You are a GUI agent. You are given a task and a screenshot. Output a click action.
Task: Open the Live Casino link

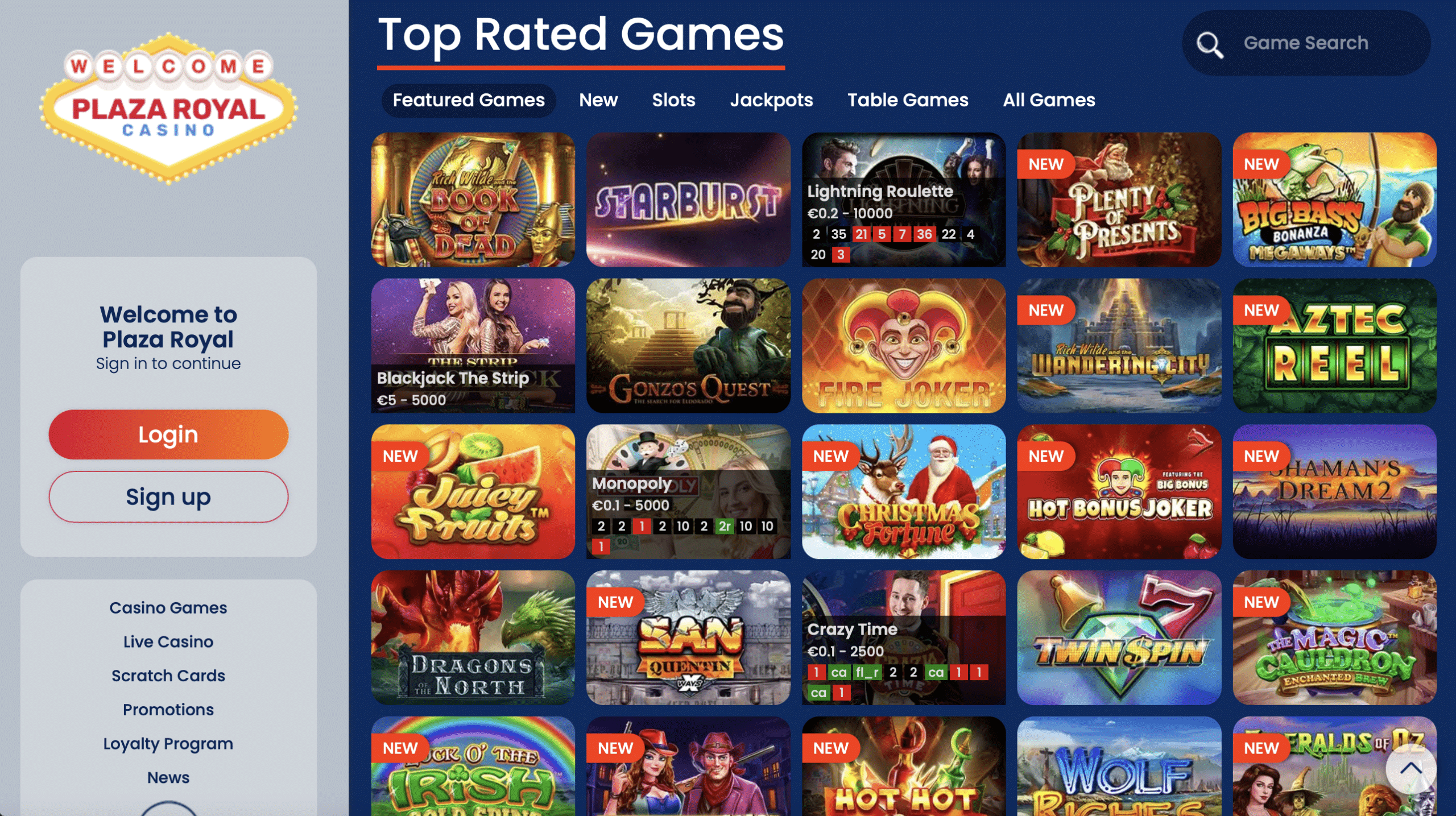168,641
